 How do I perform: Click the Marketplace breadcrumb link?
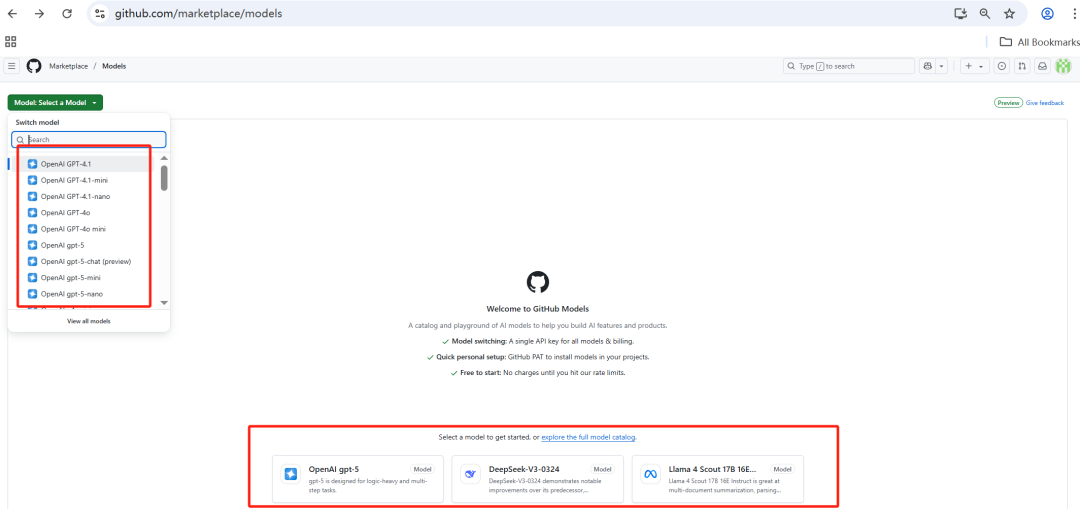click(68, 66)
